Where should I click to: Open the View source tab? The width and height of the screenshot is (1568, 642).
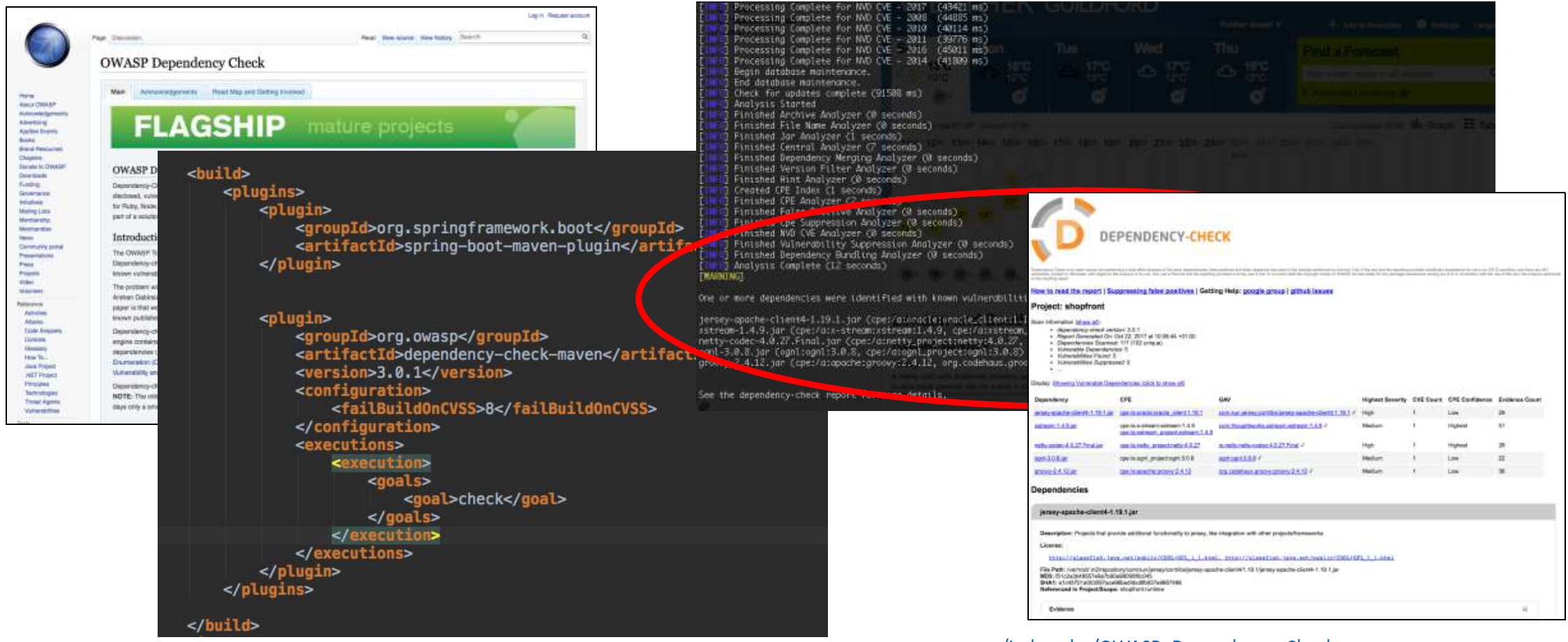(398, 38)
